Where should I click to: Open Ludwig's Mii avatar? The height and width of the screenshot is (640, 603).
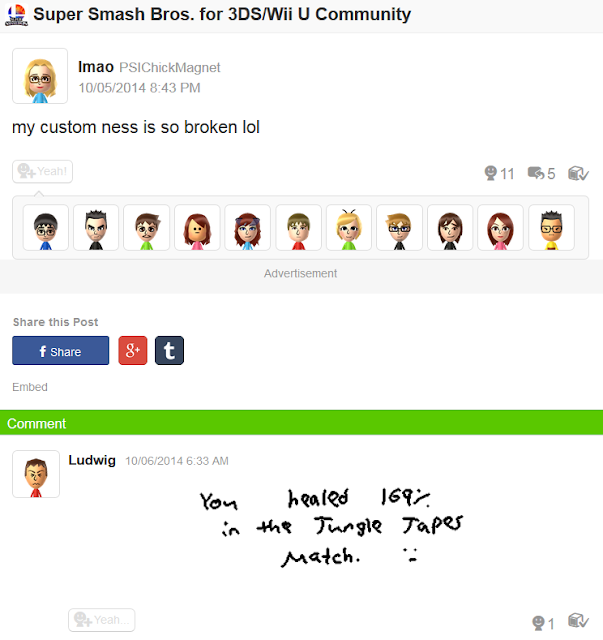click(36, 474)
